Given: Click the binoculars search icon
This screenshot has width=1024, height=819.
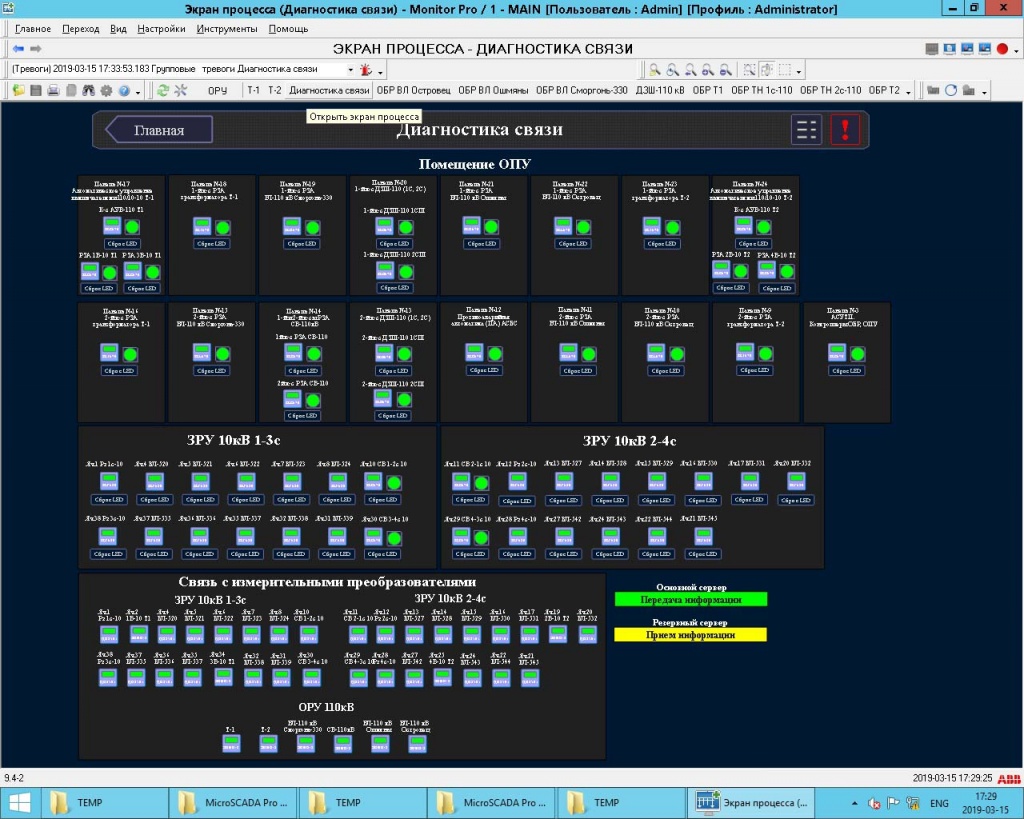Looking at the screenshot, I should pos(88,90).
